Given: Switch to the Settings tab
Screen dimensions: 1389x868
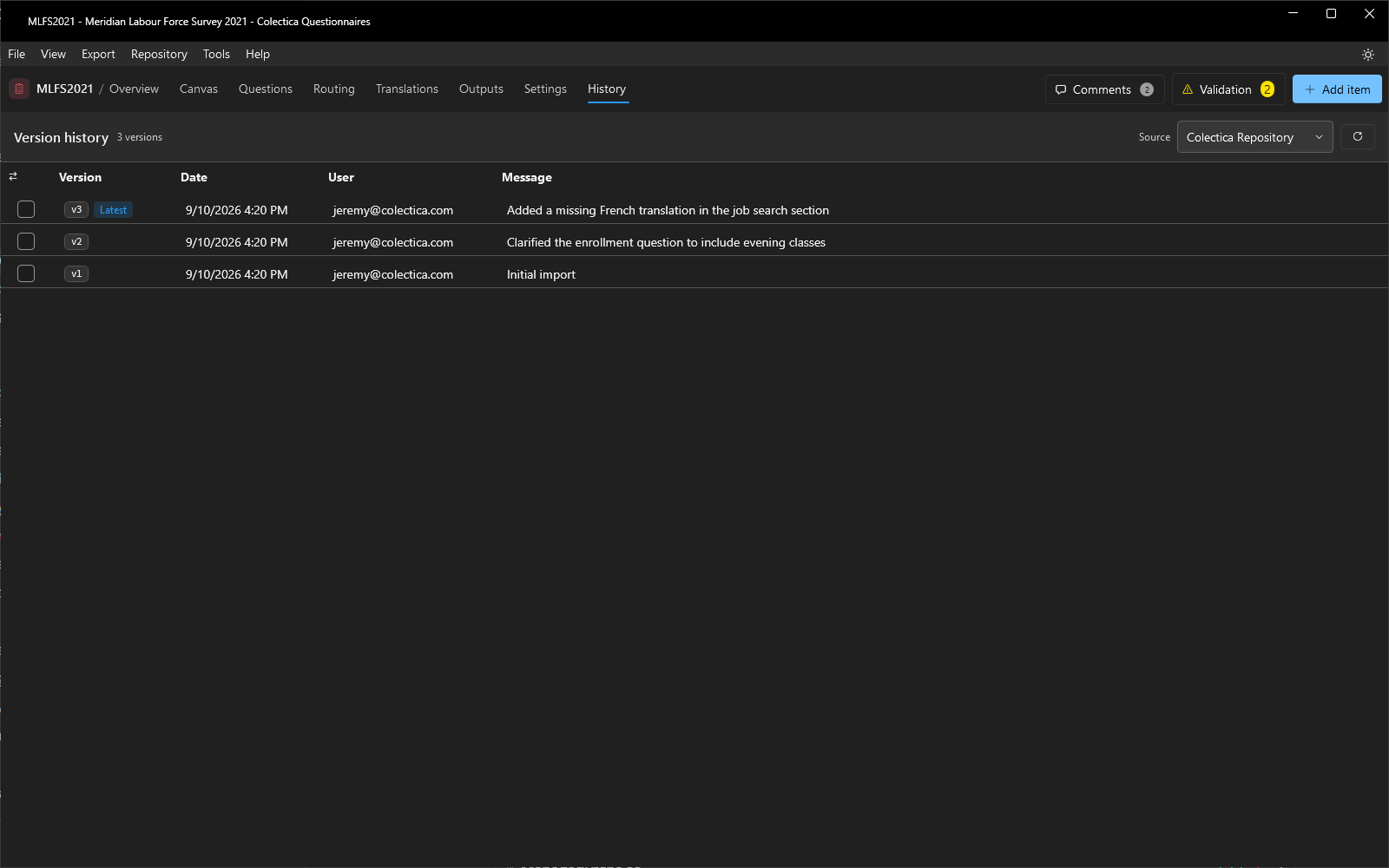Looking at the screenshot, I should pos(545,89).
